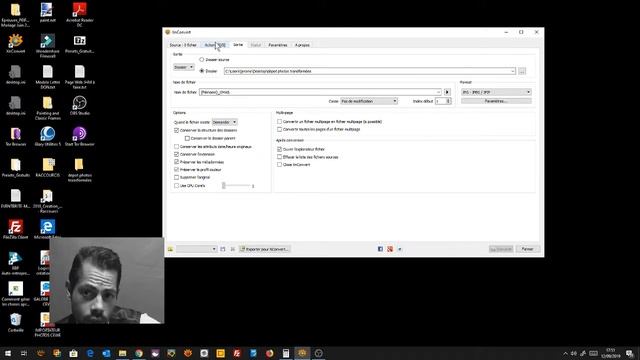Image resolution: width=640 pixels, height=360 pixels.
Task: Click the Facebook share icon in XnConvert
Action: [380, 249]
